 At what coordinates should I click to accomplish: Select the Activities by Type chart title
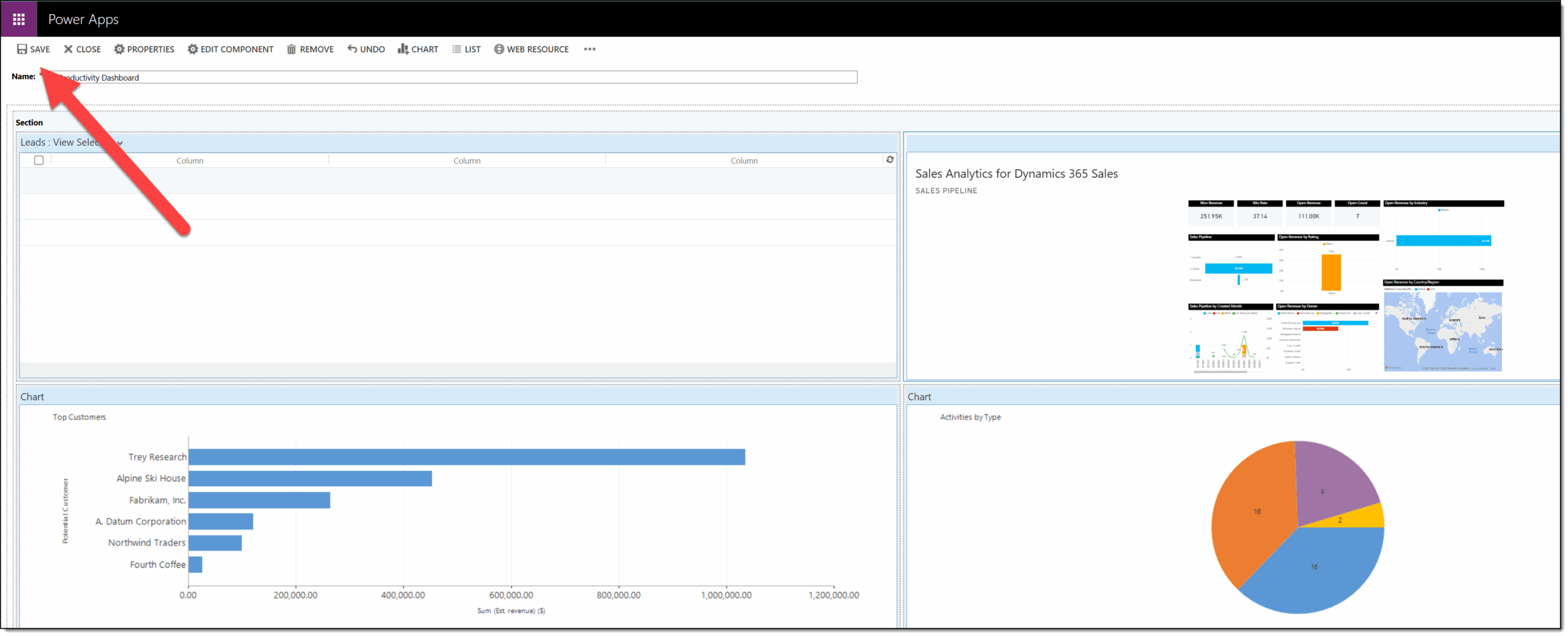click(x=970, y=417)
